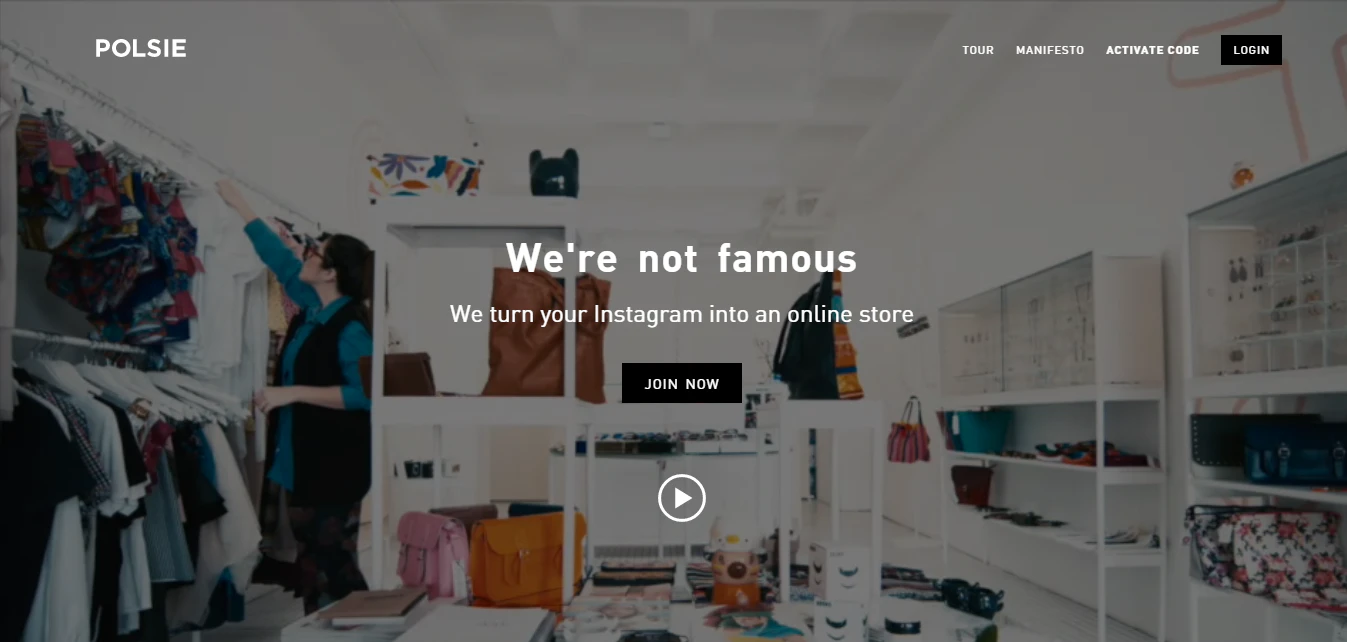1347x642 pixels.
Task: Click the colorful floral artwork above the center shelf
Action: point(423,175)
